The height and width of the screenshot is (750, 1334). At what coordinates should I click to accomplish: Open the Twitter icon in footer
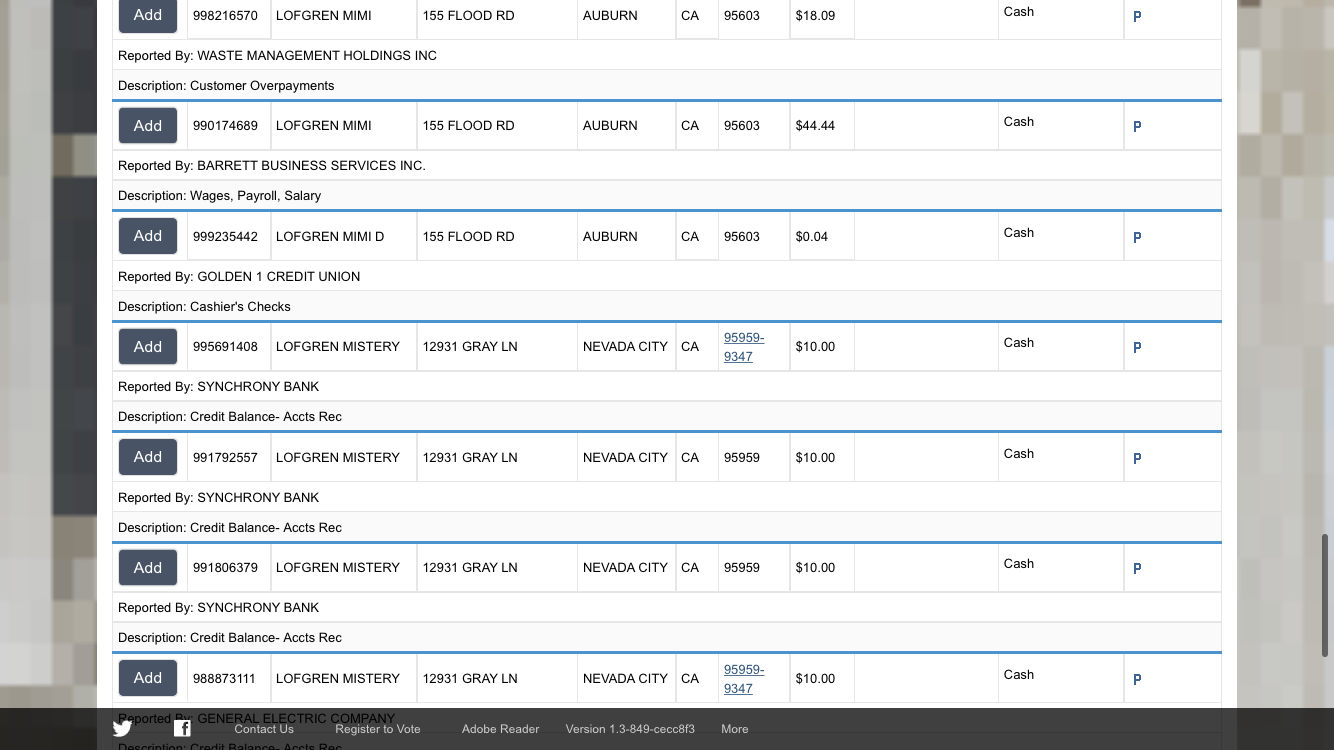[122, 728]
